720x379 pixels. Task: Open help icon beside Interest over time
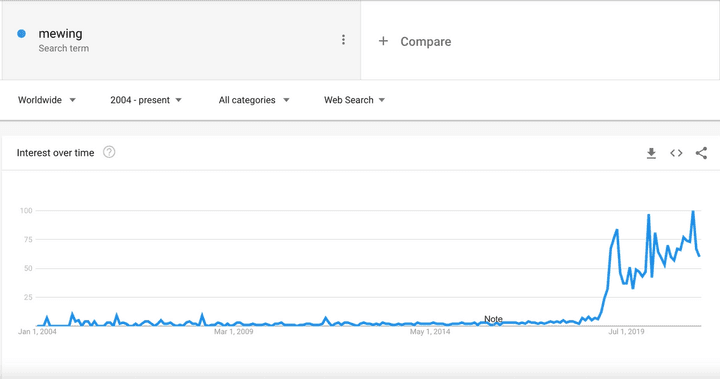point(109,152)
